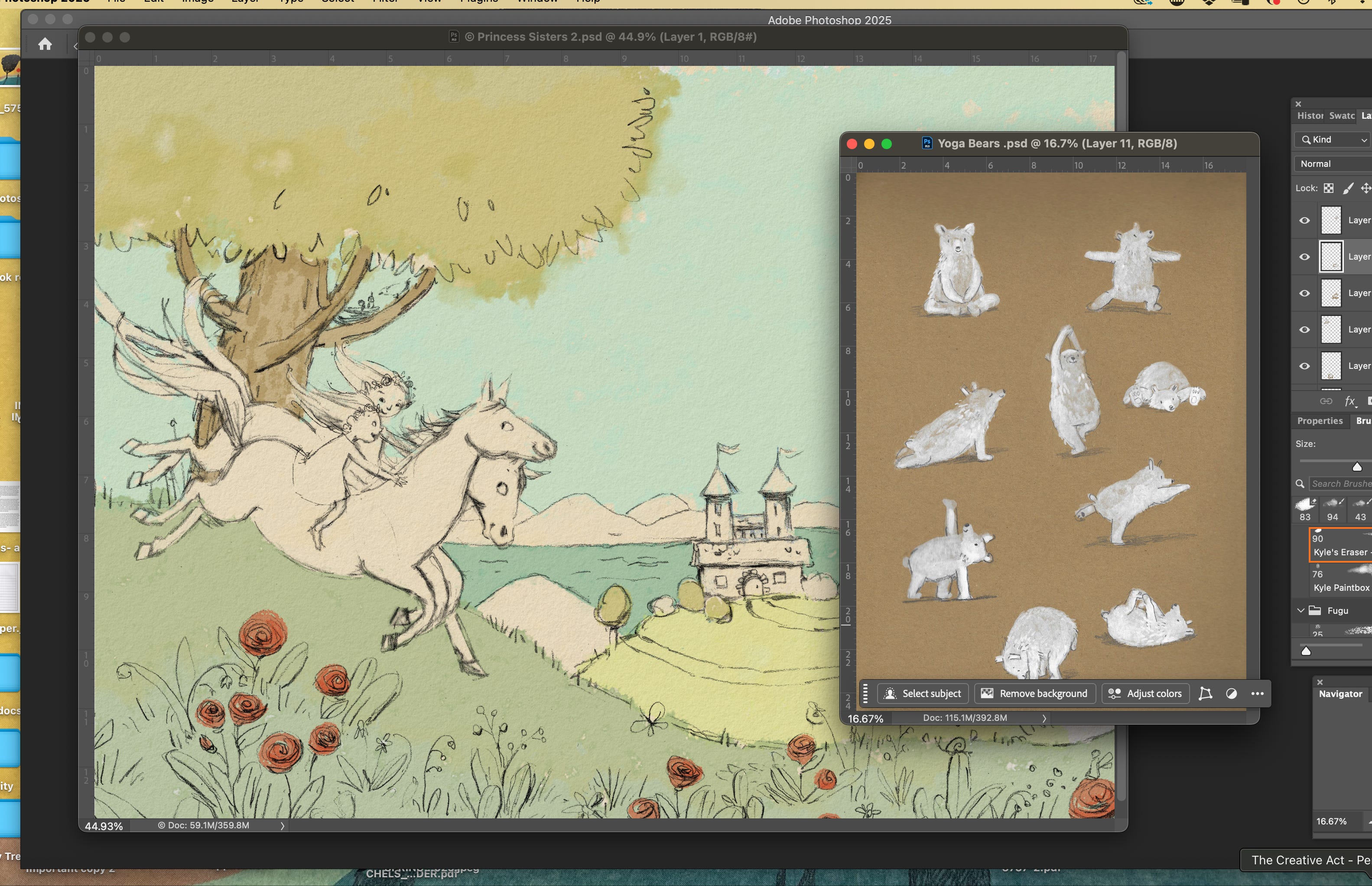Switch to the History tab

(x=1309, y=116)
